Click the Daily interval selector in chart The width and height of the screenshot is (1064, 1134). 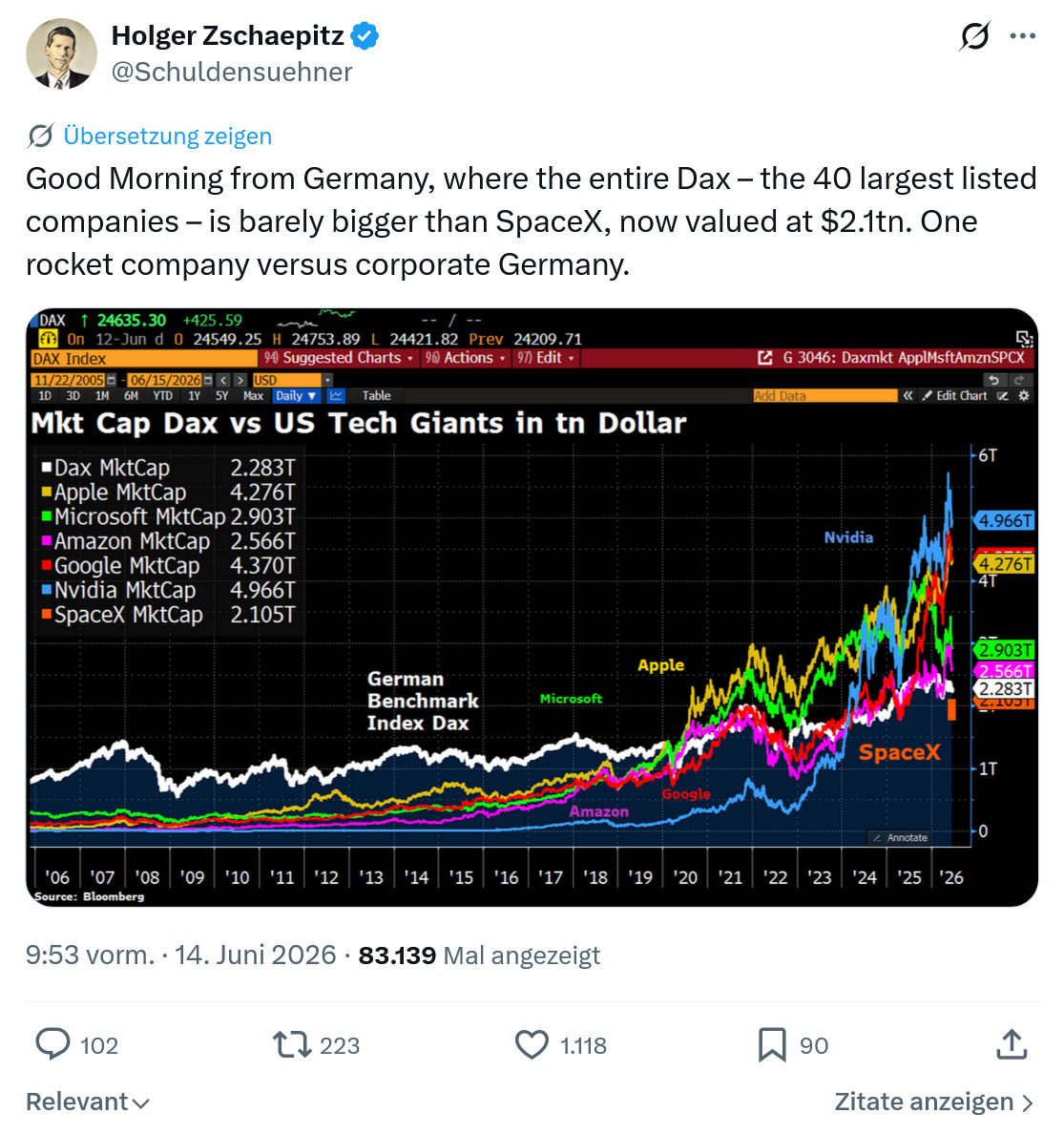tap(296, 395)
